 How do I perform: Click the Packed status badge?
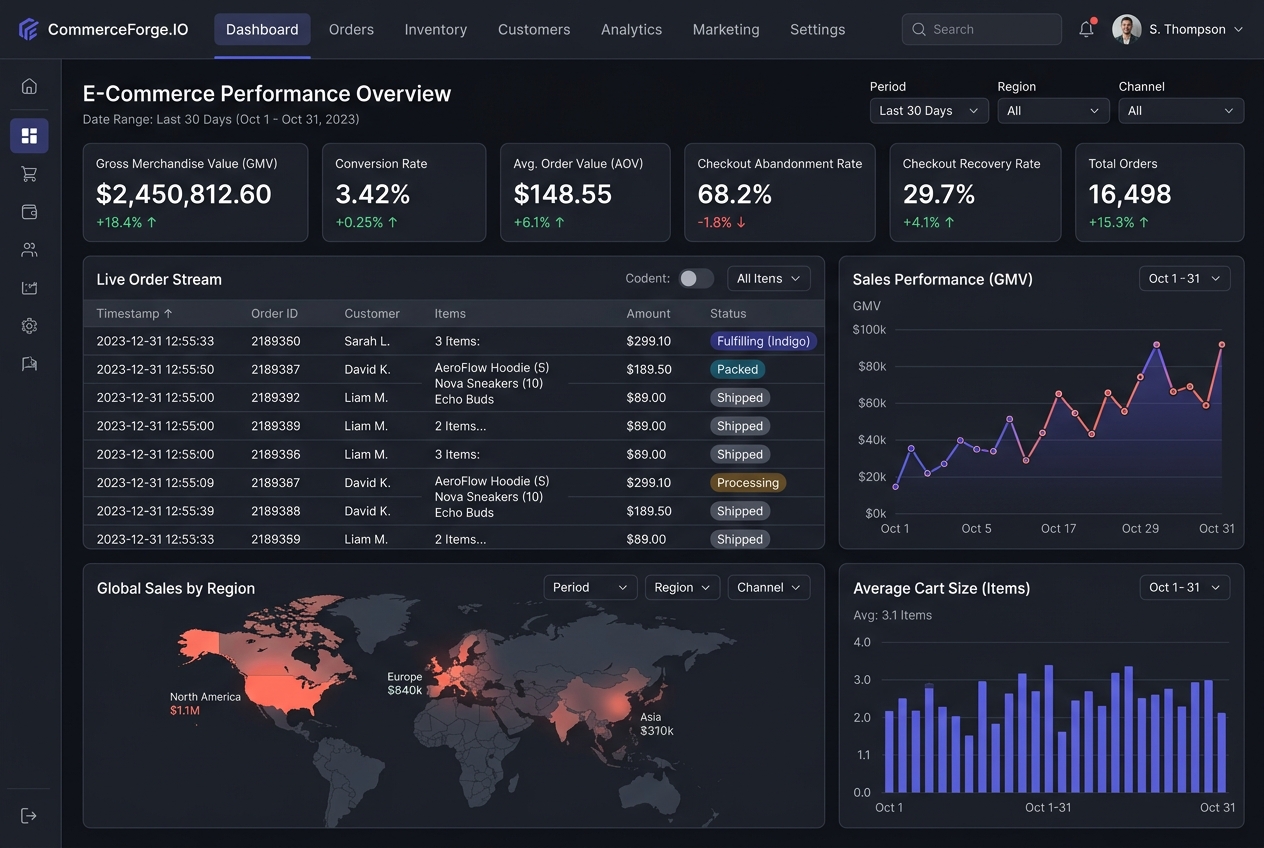point(737,369)
